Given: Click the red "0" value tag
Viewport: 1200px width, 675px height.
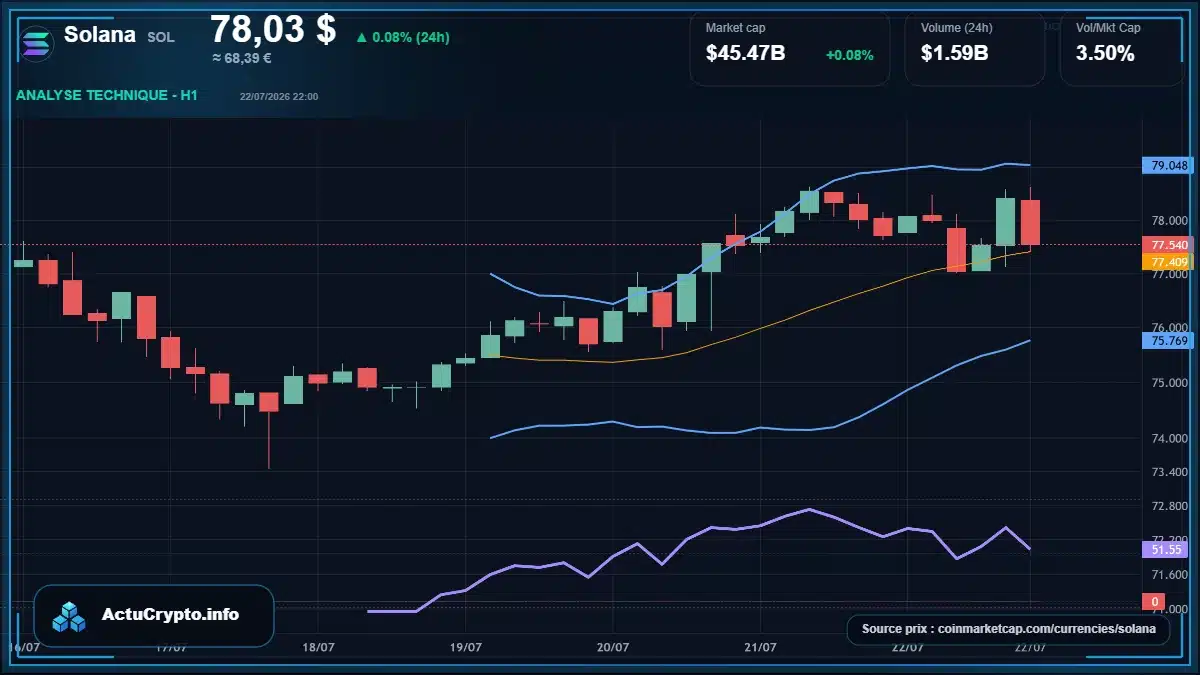Looking at the screenshot, I should click(1154, 602).
